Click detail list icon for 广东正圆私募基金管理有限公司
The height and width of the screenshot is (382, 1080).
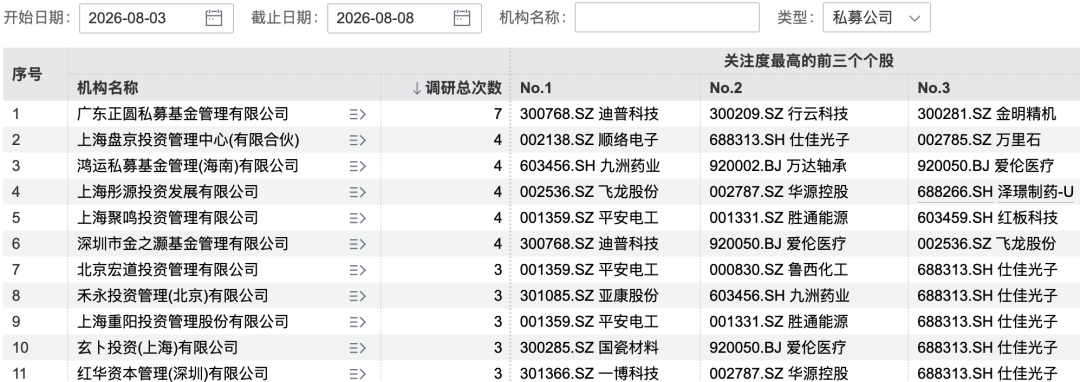[357, 114]
